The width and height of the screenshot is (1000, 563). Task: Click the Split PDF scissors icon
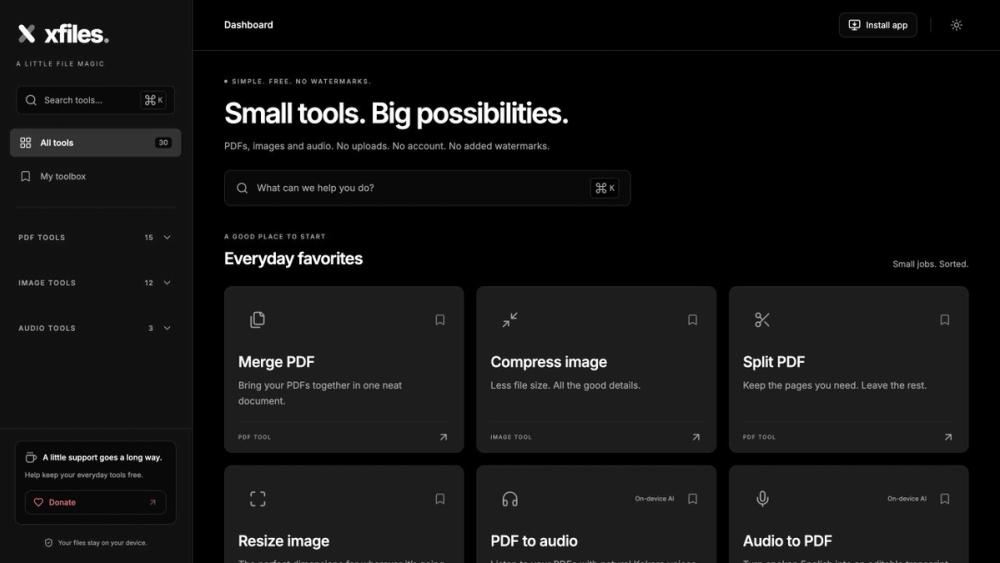click(762, 319)
